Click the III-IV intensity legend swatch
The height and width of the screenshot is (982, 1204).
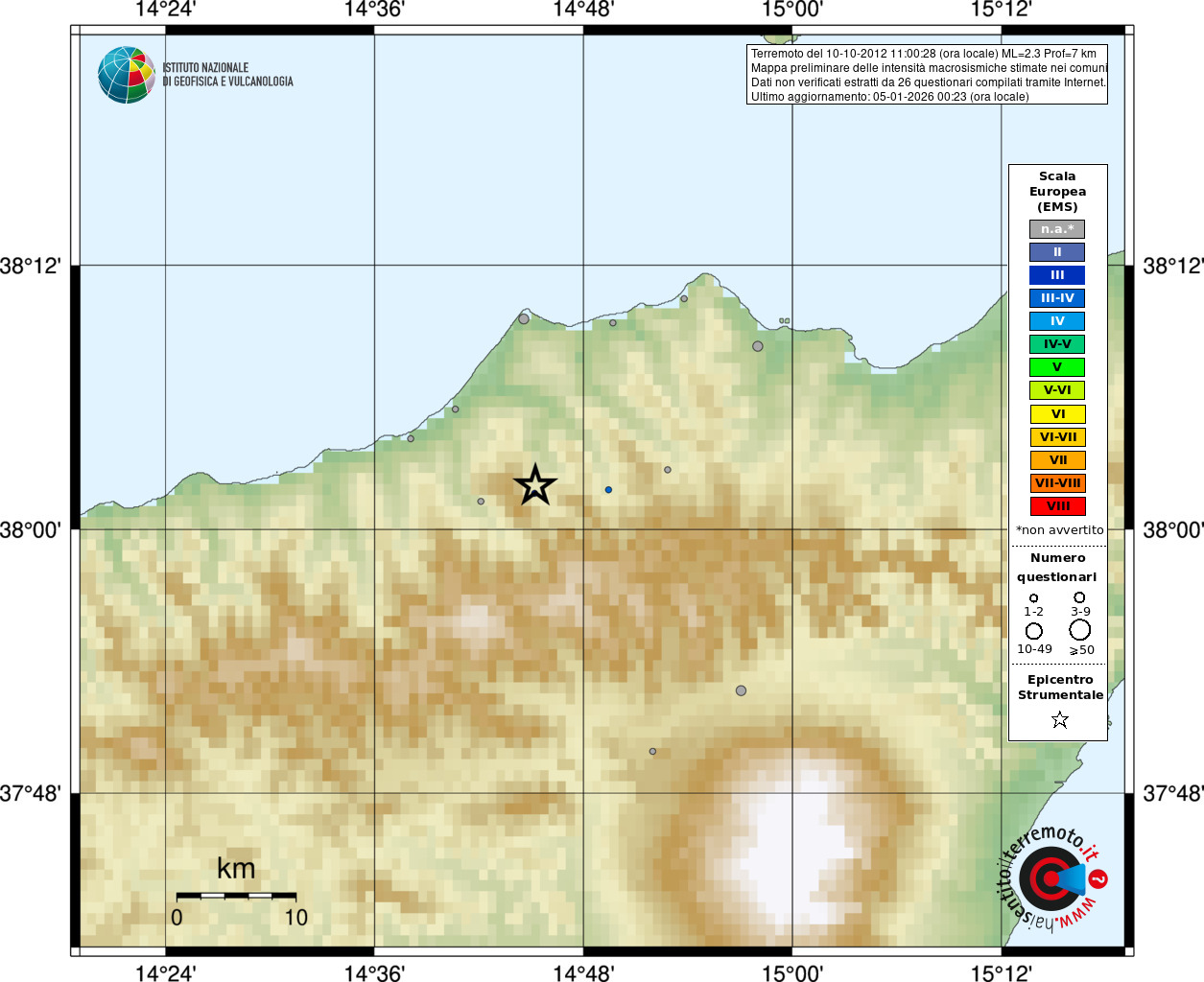1057,298
